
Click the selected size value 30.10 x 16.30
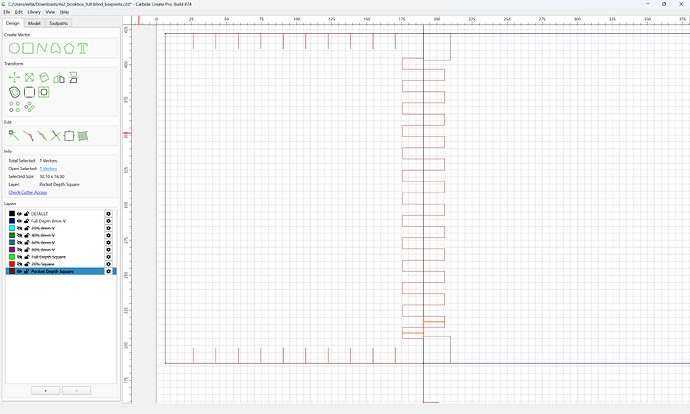52,176
